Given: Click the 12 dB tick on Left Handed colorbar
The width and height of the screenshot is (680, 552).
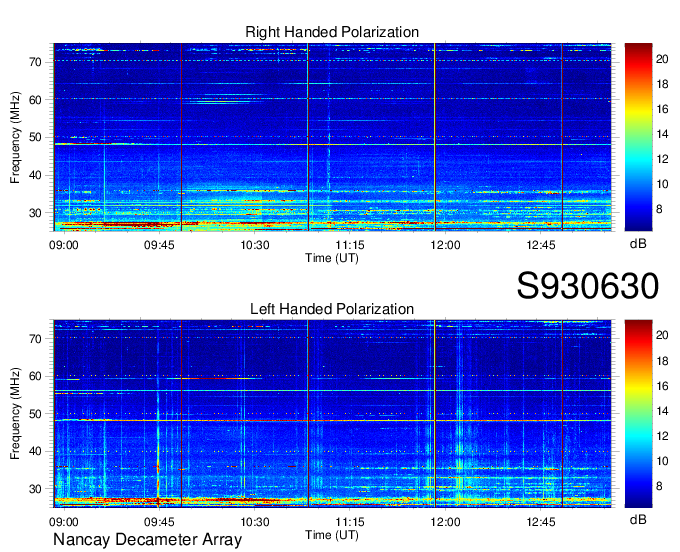Looking at the screenshot, I should coord(662,436).
